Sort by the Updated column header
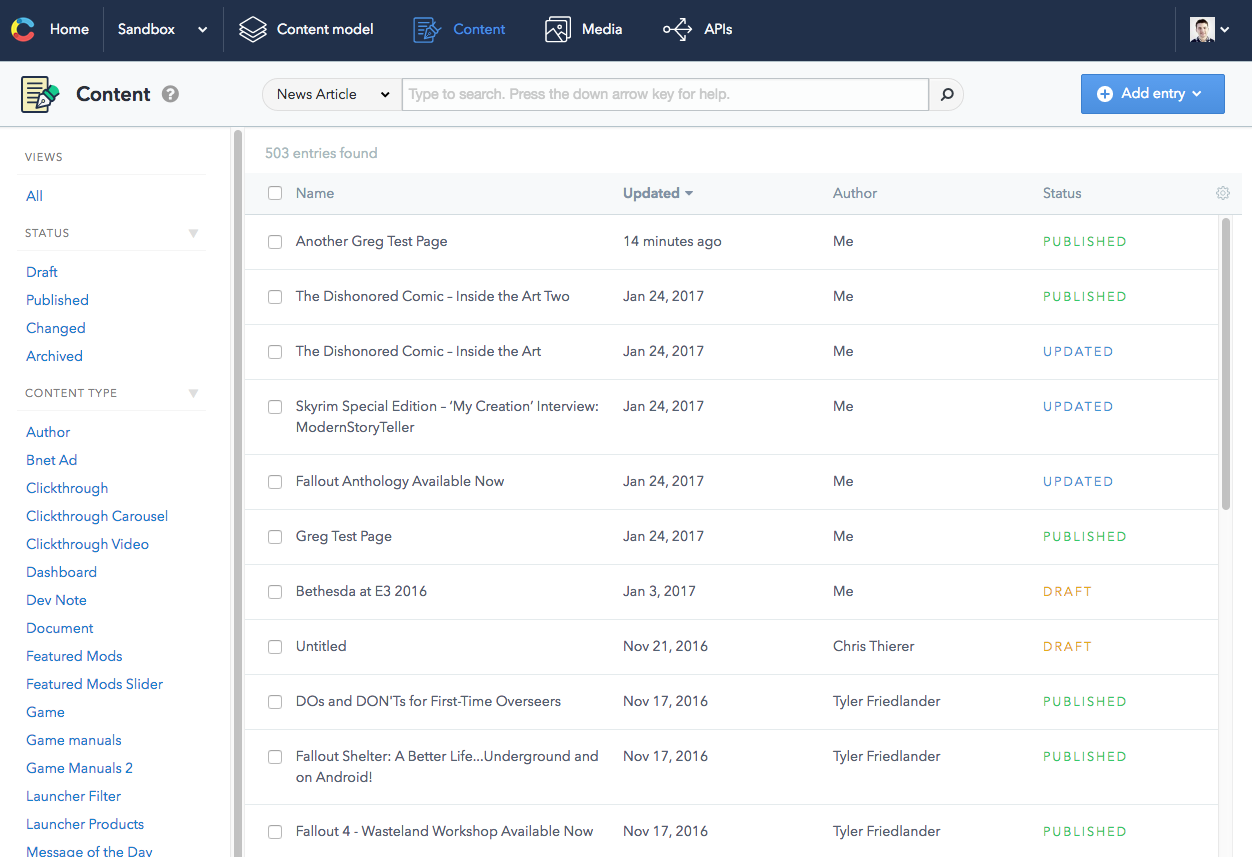1252x857 pixels. 658,193
